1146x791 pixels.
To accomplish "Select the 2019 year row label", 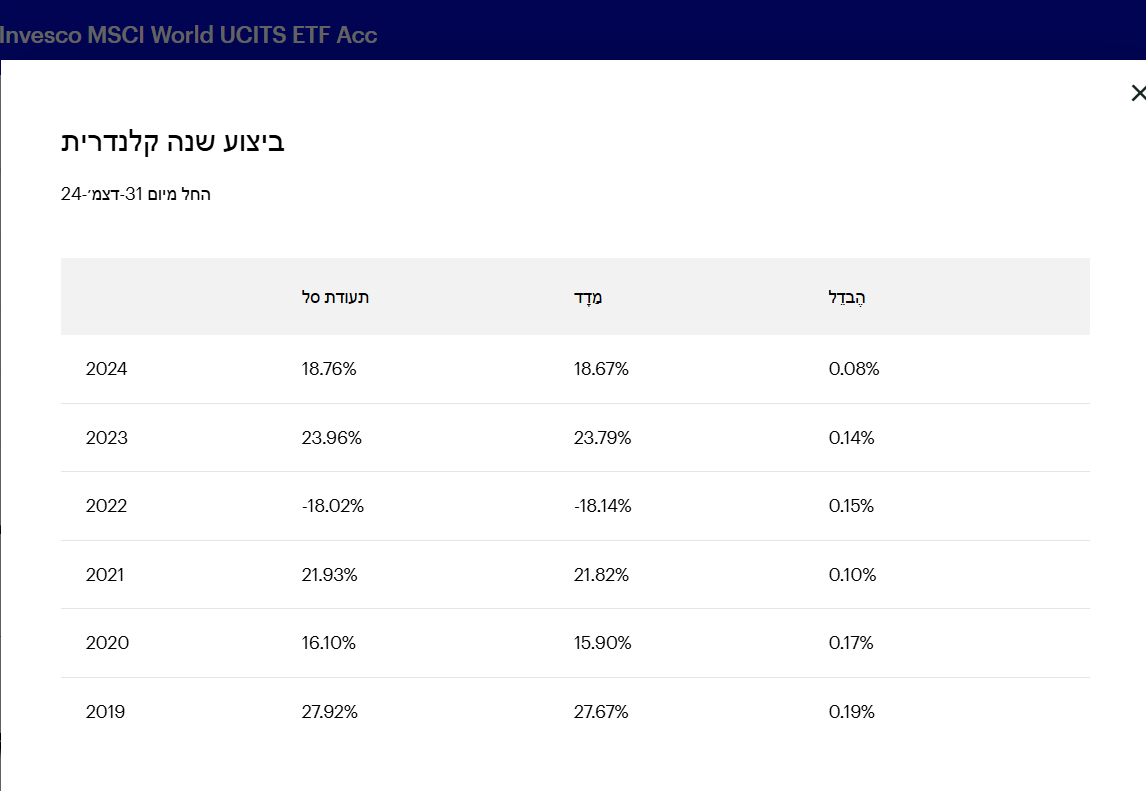I will [106, 712].
